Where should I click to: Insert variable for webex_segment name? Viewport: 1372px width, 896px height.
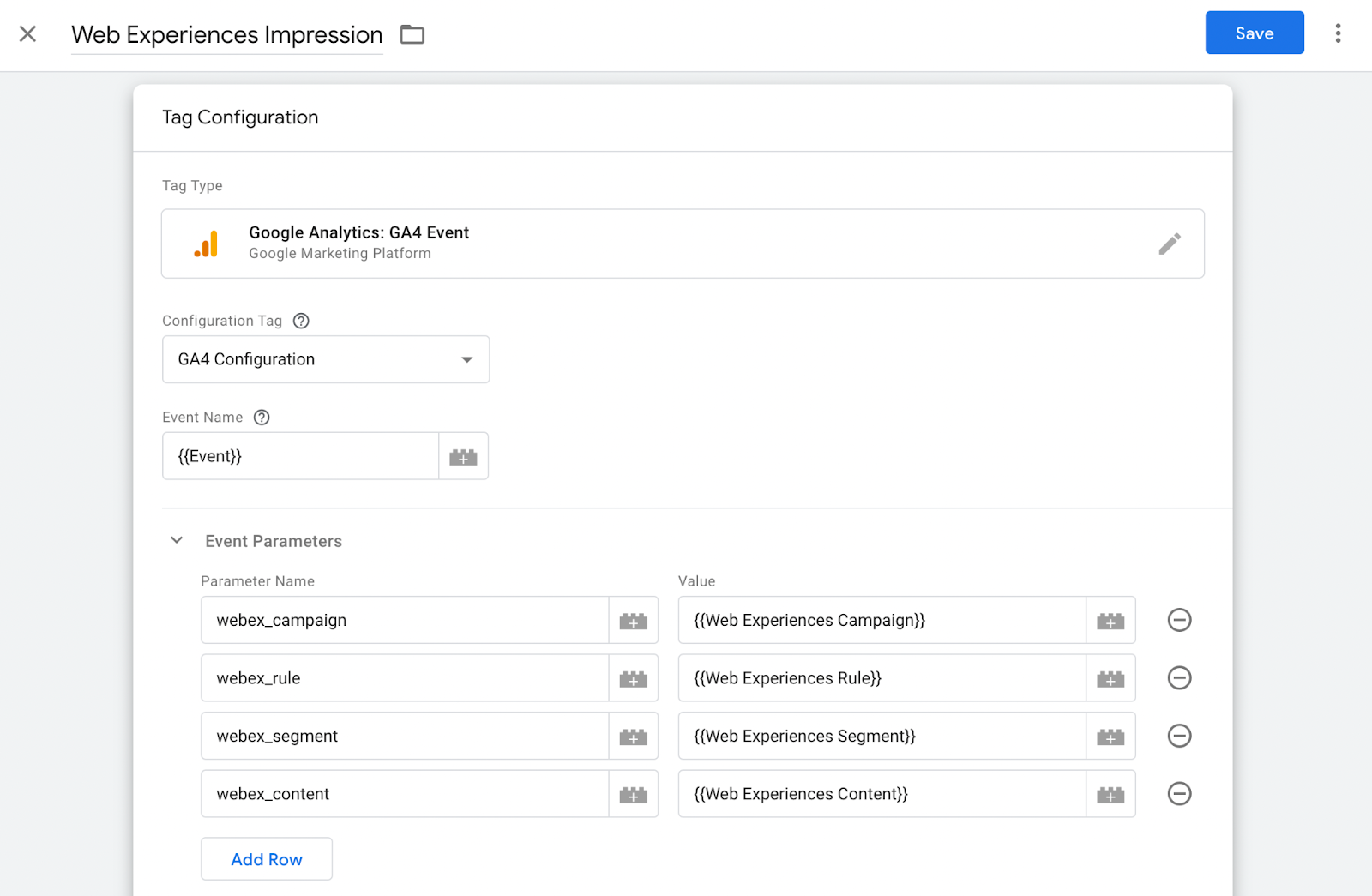pyautogui.click(x=634, y=737)
